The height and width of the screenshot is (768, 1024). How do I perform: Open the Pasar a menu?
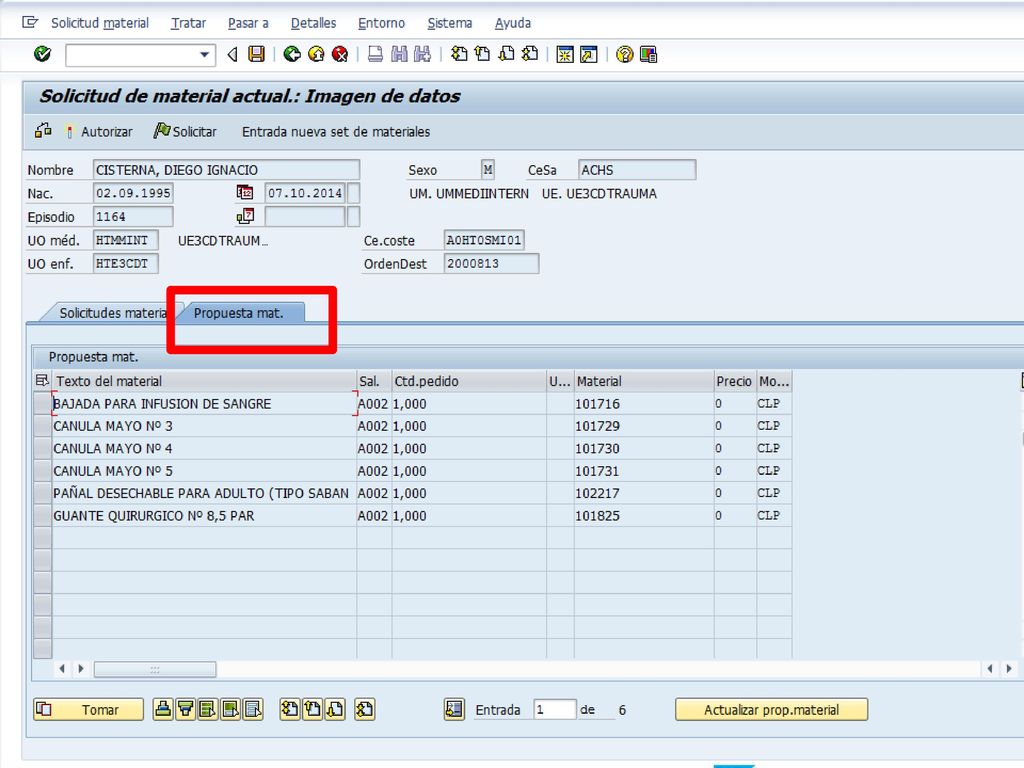click(248, 23)
